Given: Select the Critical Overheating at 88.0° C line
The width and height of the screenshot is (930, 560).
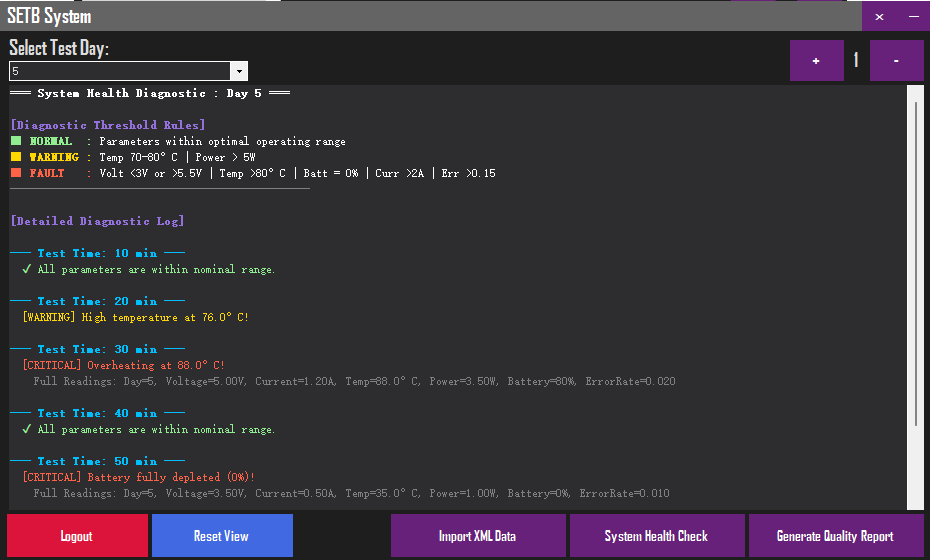Looking at the screenshot, I should click(123, 365).
